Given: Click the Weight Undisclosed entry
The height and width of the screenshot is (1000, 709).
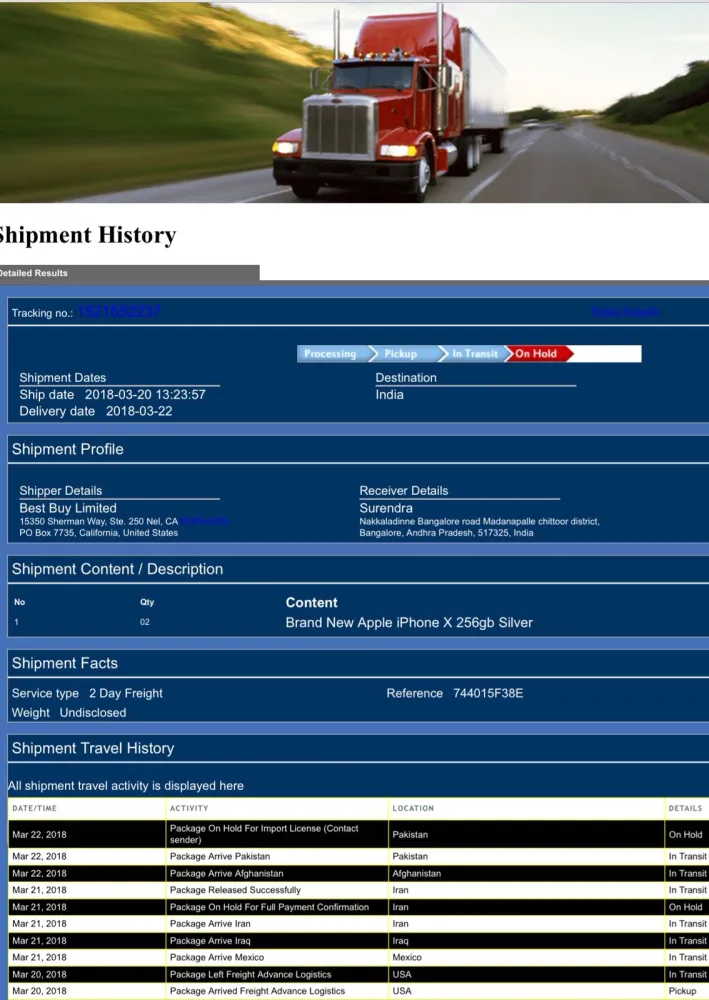Looking at the screenshot, I should coord(69,713).
